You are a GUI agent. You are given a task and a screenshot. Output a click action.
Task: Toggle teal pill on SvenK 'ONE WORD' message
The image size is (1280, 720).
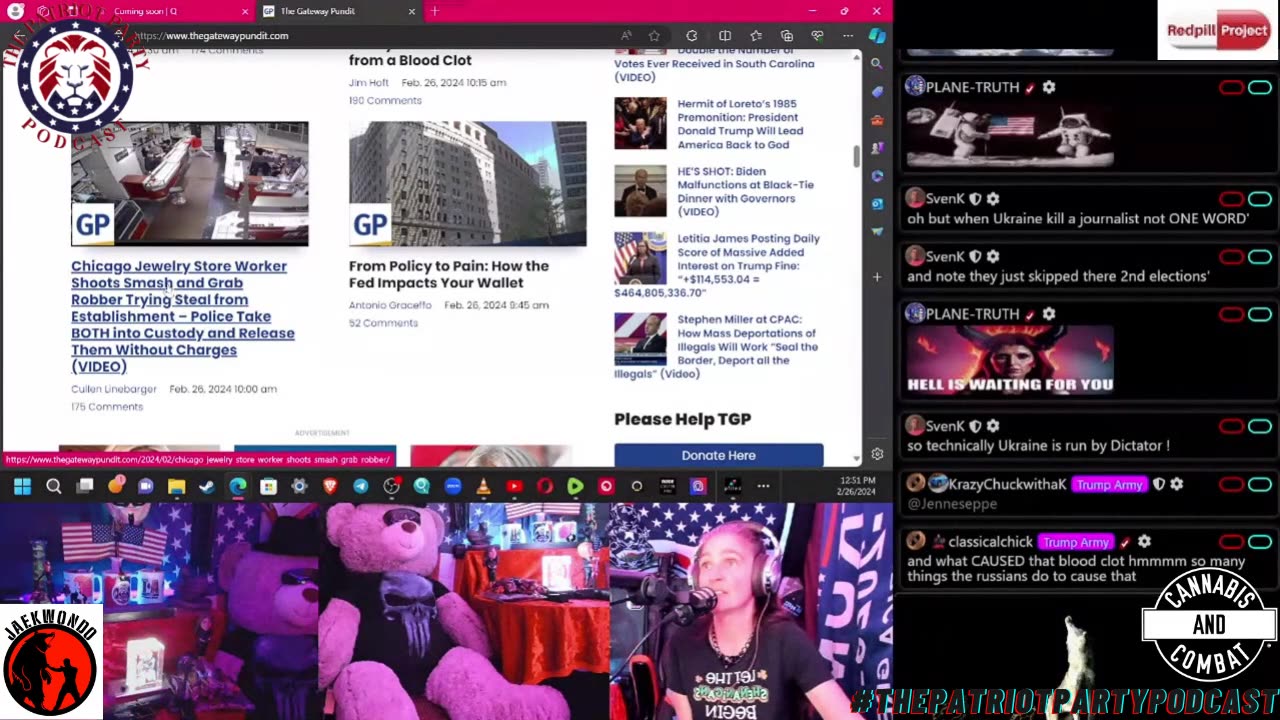1260,199
